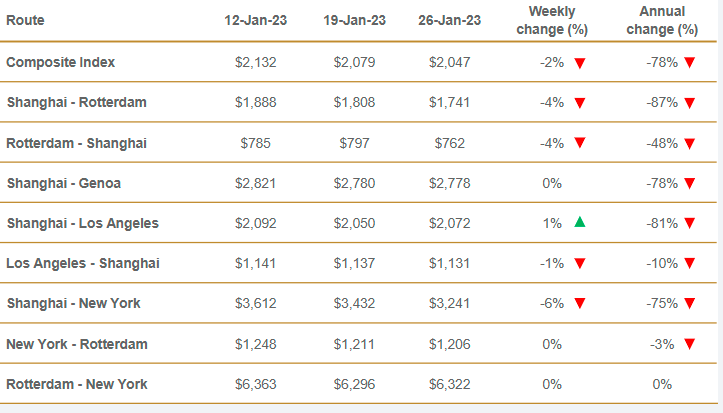The width and height of the screenshot is (723, 413).
Task: Click the $3,241 price for Shanghai - New York
Action: pyautogui.click(x=449, y=303)
